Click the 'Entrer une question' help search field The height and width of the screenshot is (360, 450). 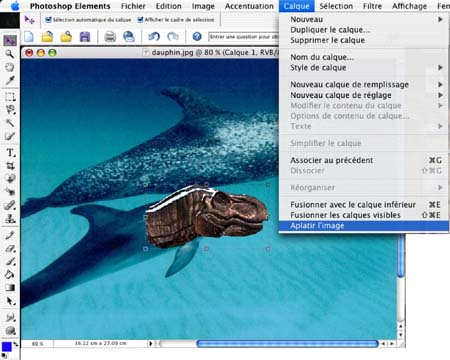pyautogui.click(x=243, y=37)
